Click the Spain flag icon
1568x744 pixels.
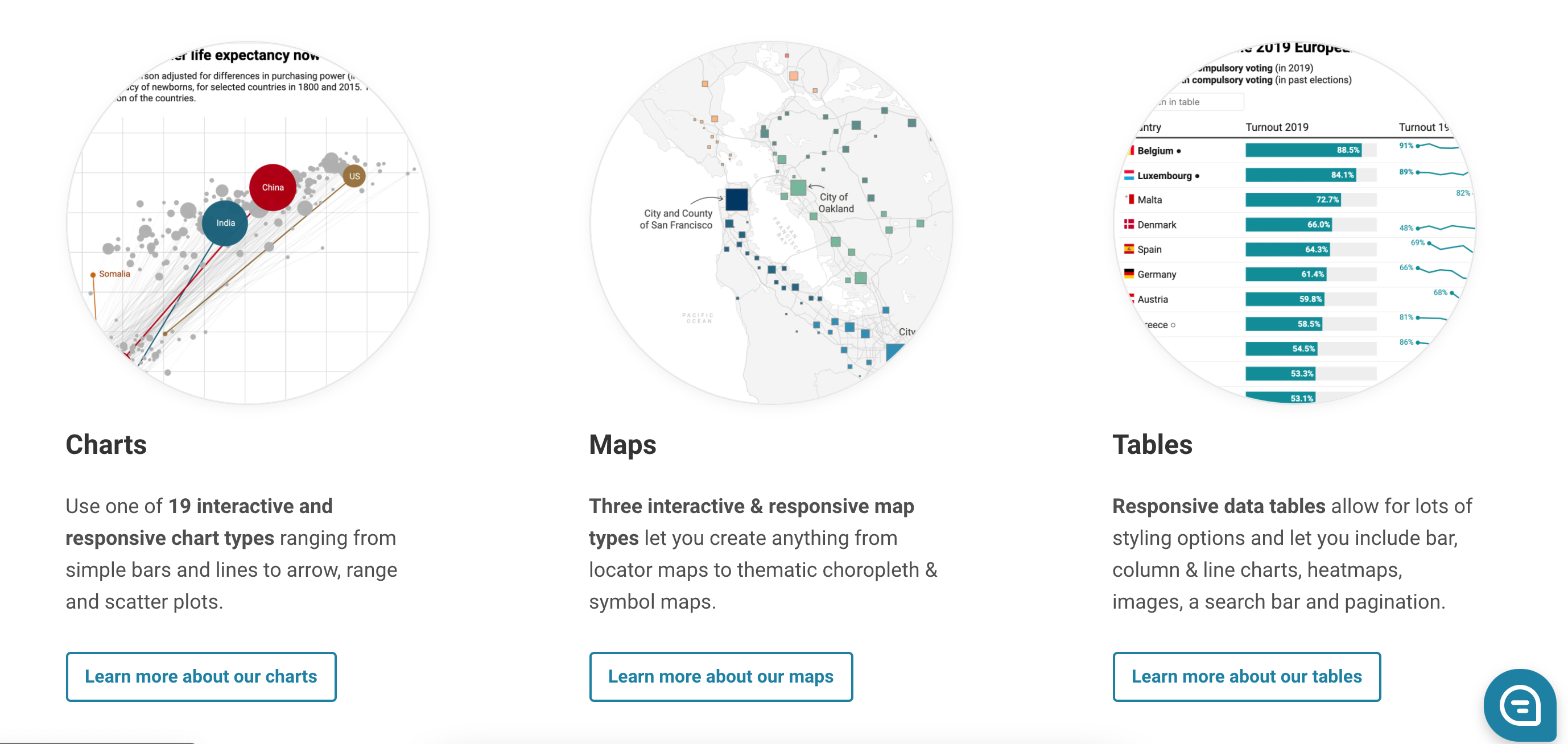[x=1129, y=249]
